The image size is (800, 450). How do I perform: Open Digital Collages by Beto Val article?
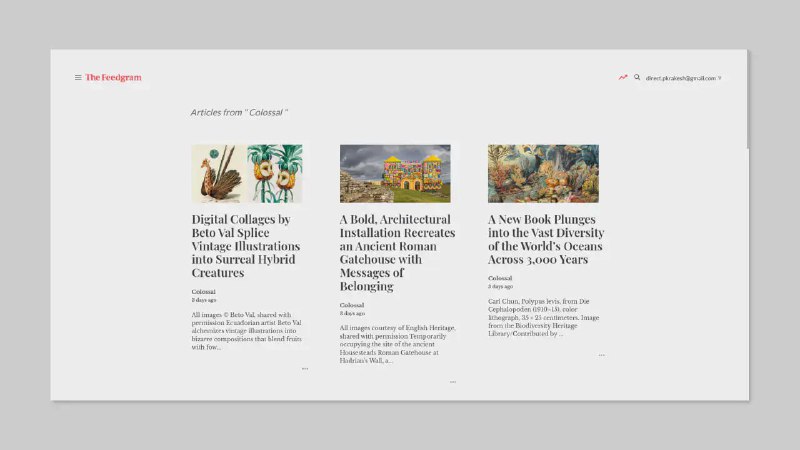tap(245, 246)
